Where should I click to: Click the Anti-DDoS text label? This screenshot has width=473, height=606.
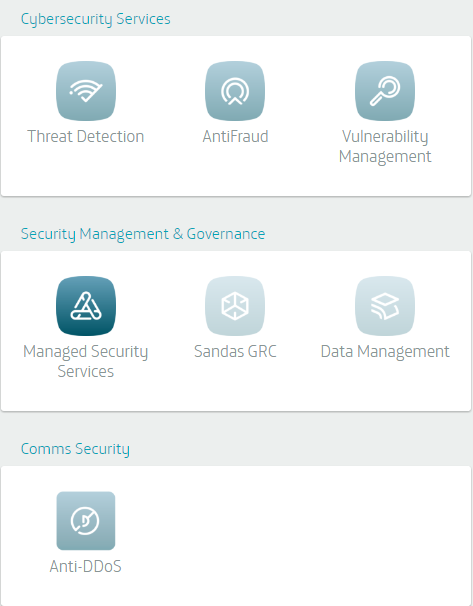click(x=85, y=566)
